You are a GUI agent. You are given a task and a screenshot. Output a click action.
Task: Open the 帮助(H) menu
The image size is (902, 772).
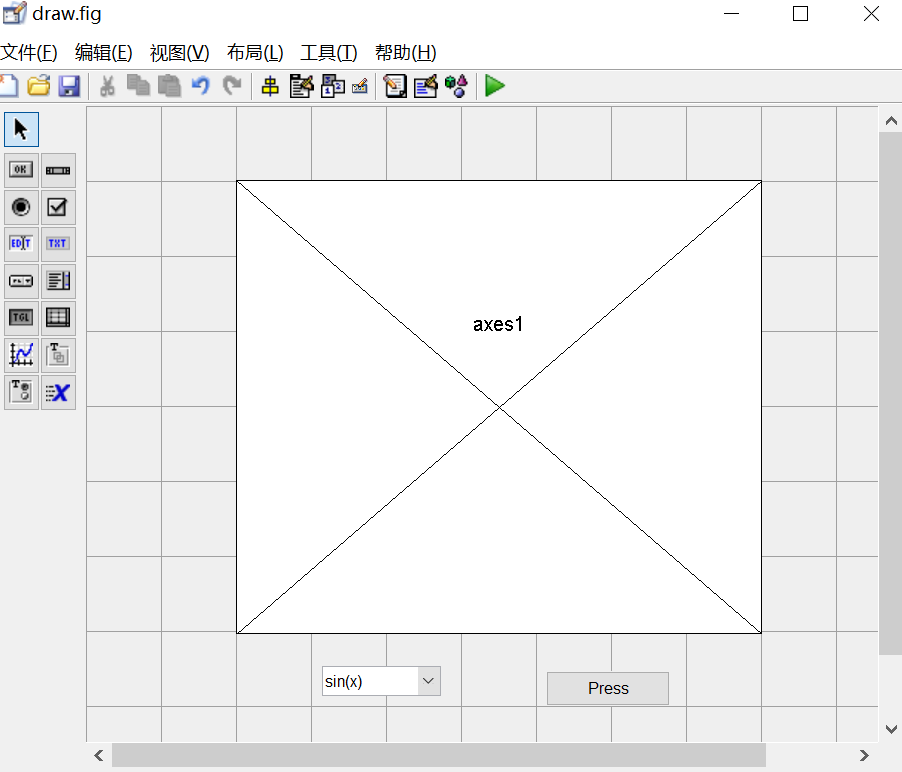[406, 53]
